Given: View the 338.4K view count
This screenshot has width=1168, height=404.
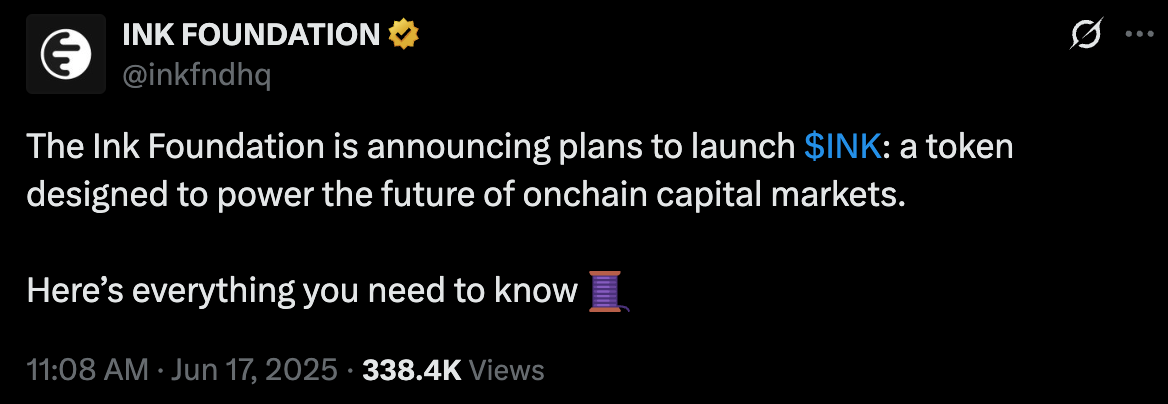Looking at the screenshot, I should 411,370.
